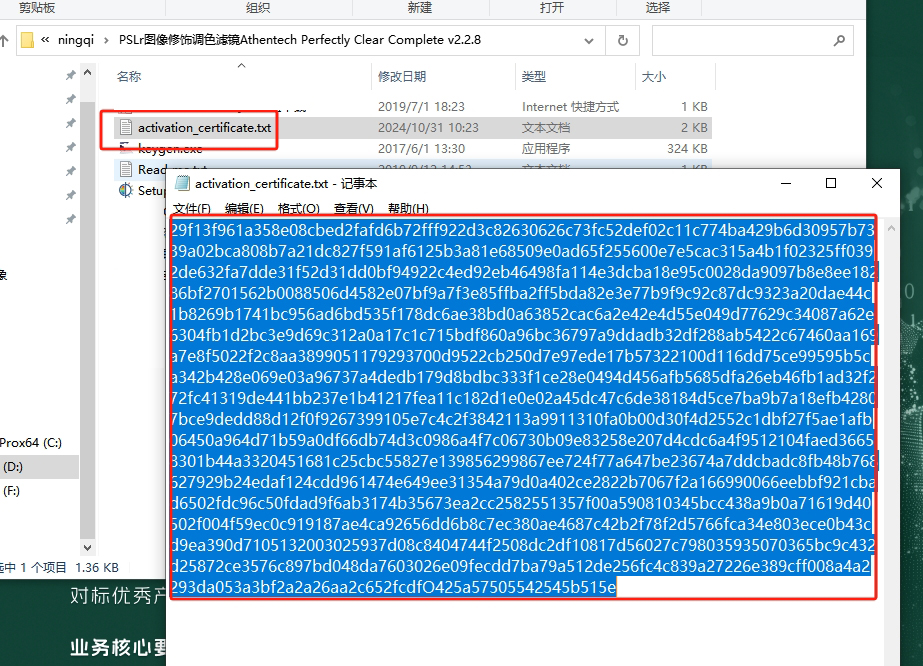This screenshot has width=923, height=666.
Task: Click the PSLr Perfectly Clear folder path segment
Action: (300, 40)
